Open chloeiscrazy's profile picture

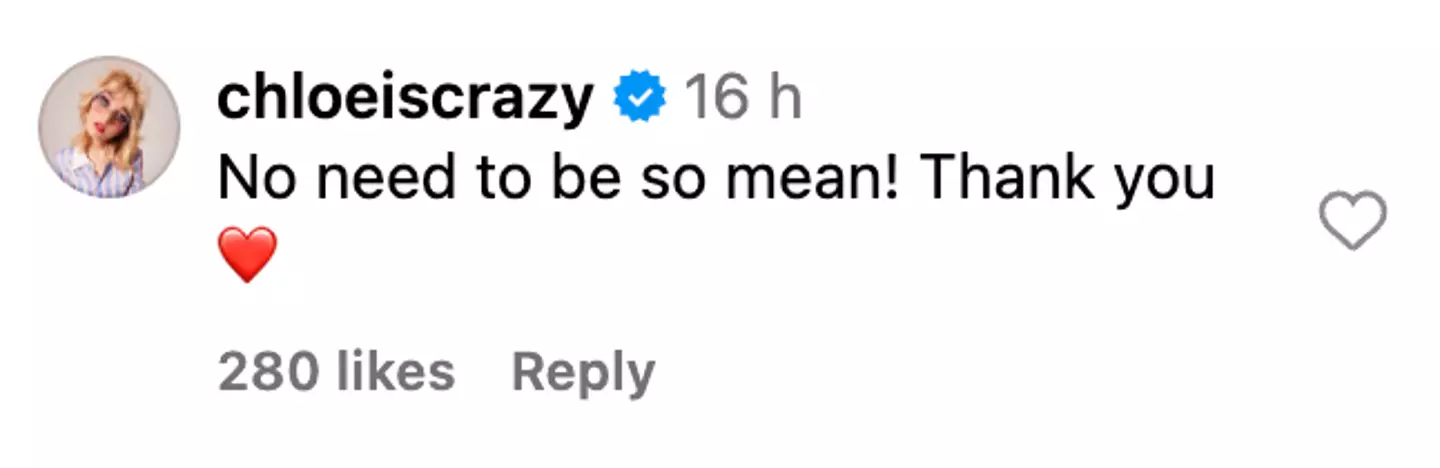[109, 127]
